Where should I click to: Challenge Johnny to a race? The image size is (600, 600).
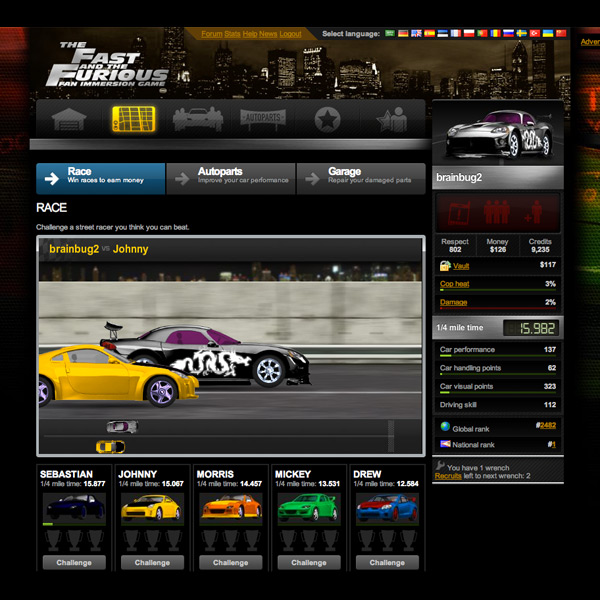(152, 562)
